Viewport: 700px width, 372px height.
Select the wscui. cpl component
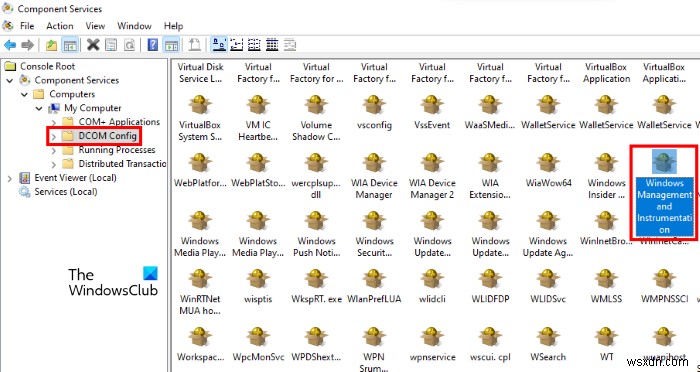point(490,344)
